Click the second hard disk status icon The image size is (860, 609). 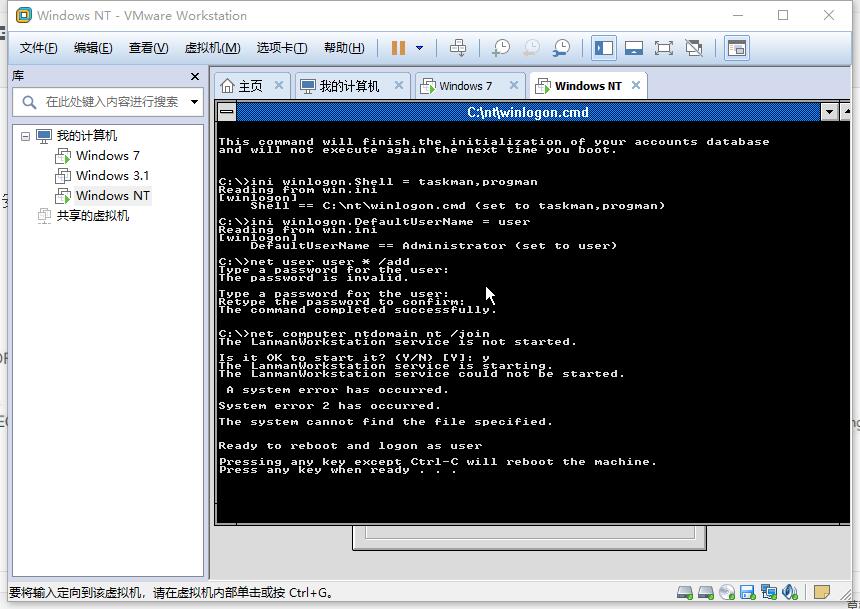[x=705, y=593]
